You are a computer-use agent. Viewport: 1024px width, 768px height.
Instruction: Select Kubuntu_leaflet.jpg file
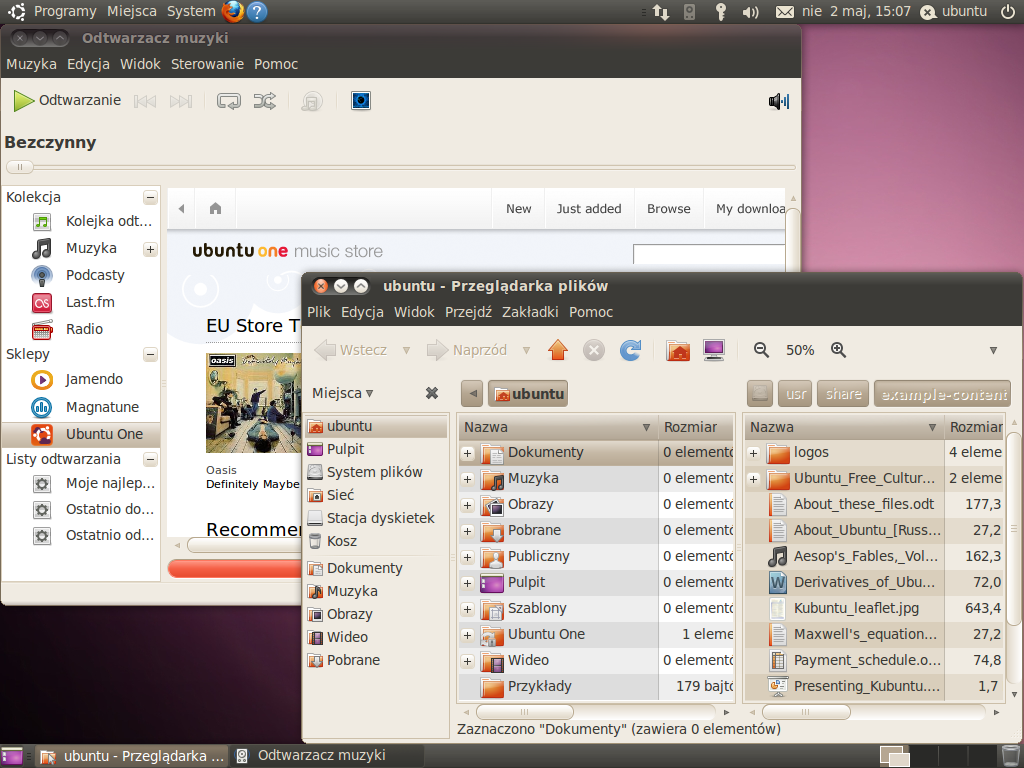(x=856, y=609)
